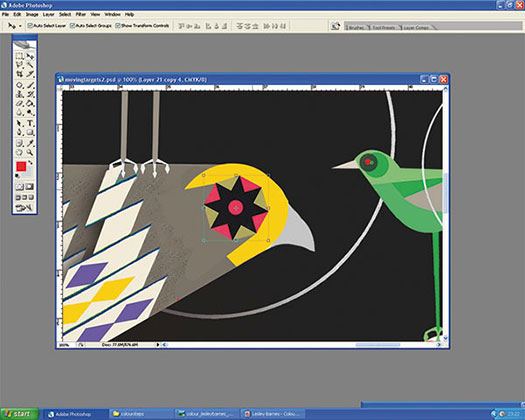The image size is (525, 420).
Task: Click the document horizontal scrollbar thumb
Action: (377, 345)
